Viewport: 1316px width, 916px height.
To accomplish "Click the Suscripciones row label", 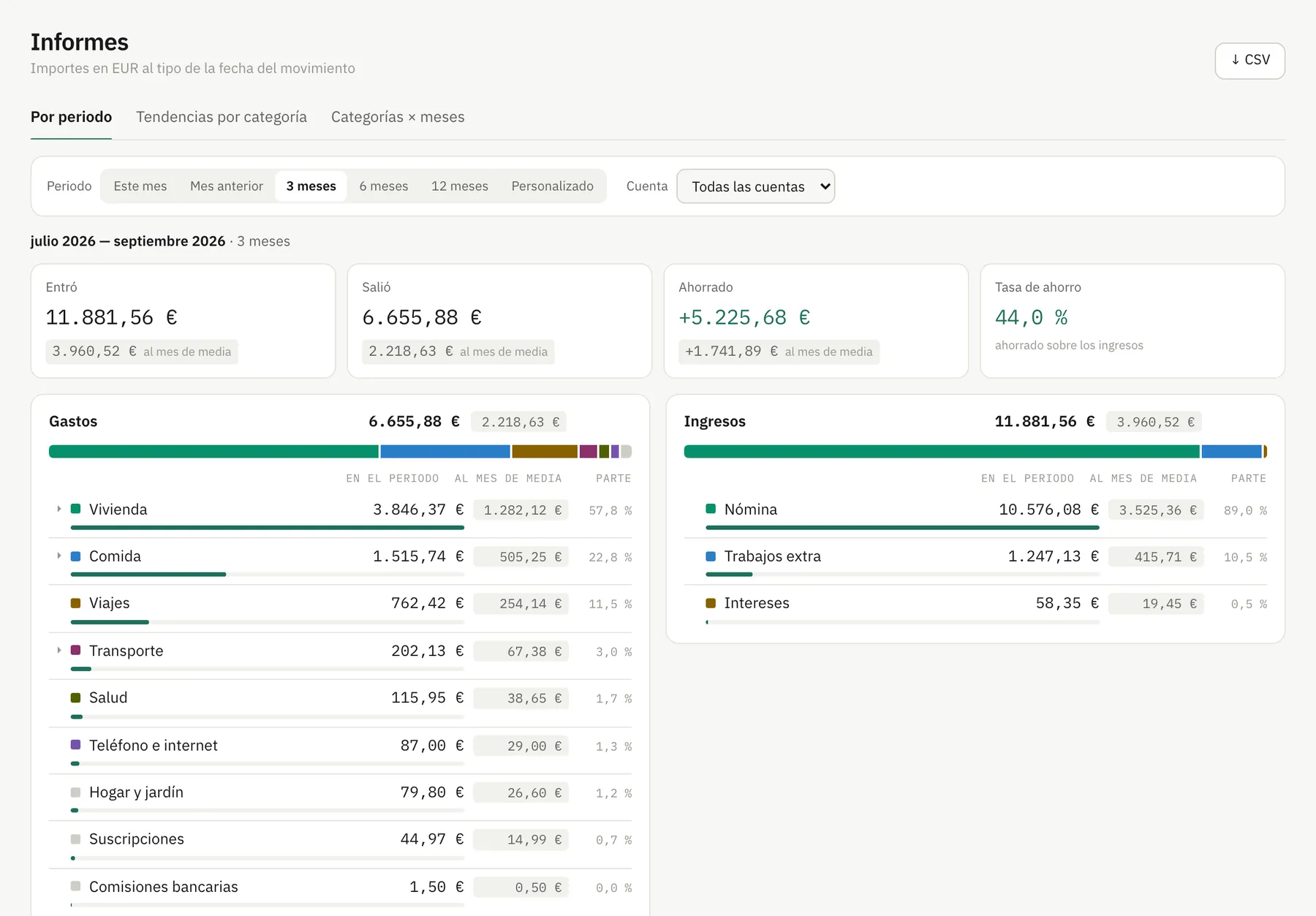I will 137,839.
